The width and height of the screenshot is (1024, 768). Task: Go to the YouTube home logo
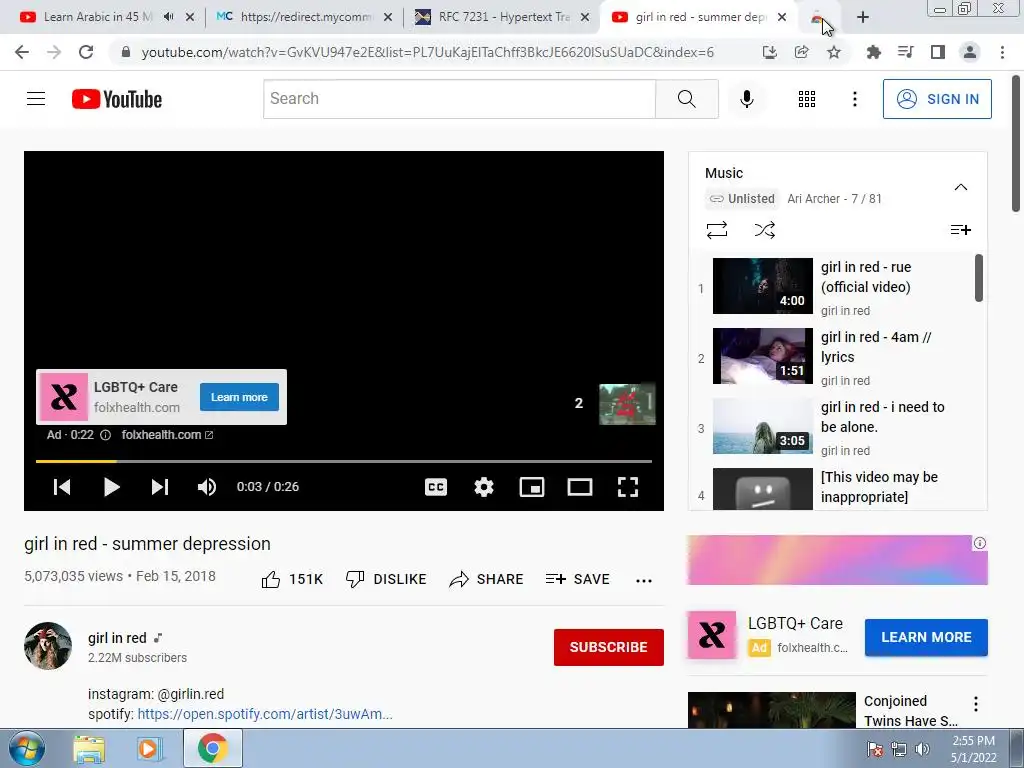(117, 99)
